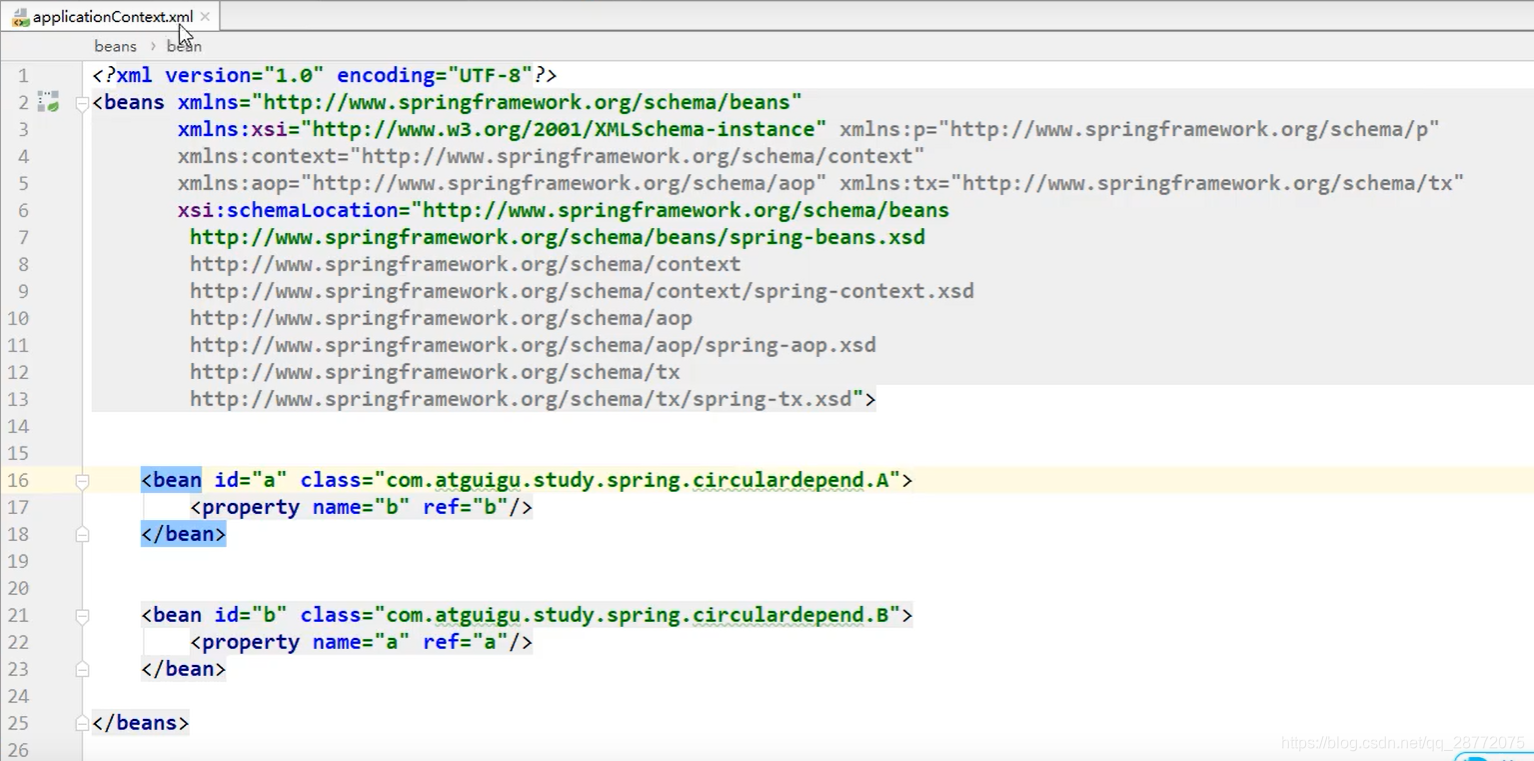Click the closing </beans> tag
1534x761 pixels.
tap(140, 723)
